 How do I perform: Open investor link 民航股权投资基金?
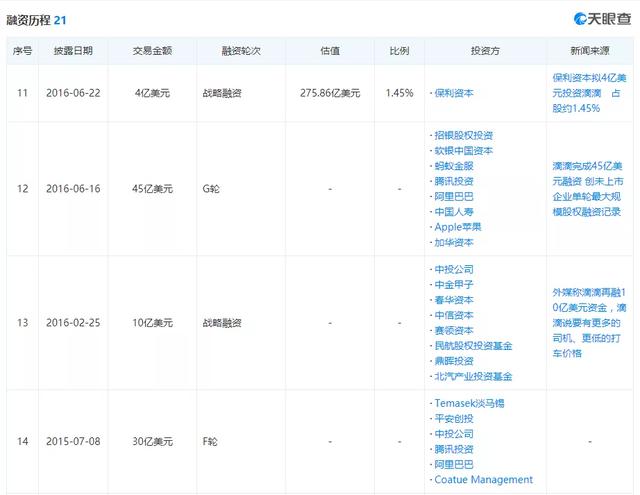[x=473, y=346]
